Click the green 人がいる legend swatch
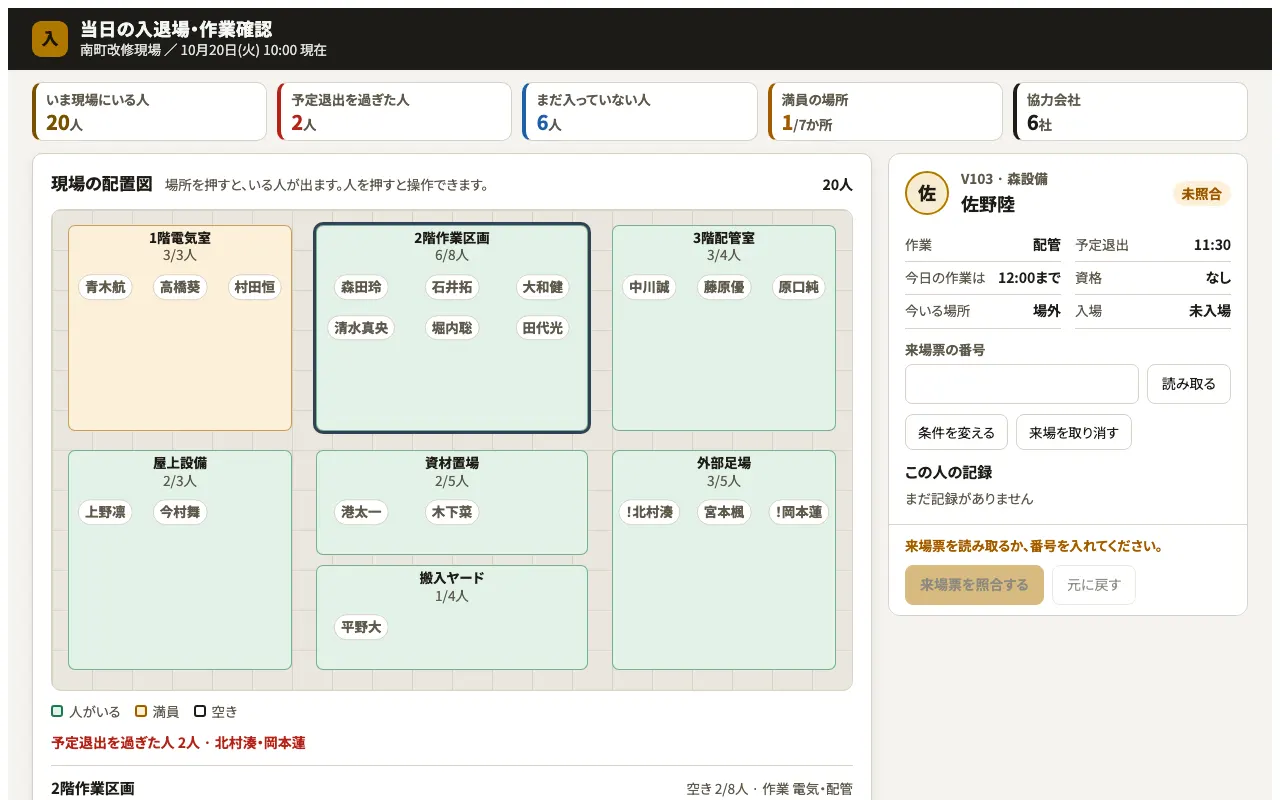This screenshot has height=800, width=1280. 58,711
